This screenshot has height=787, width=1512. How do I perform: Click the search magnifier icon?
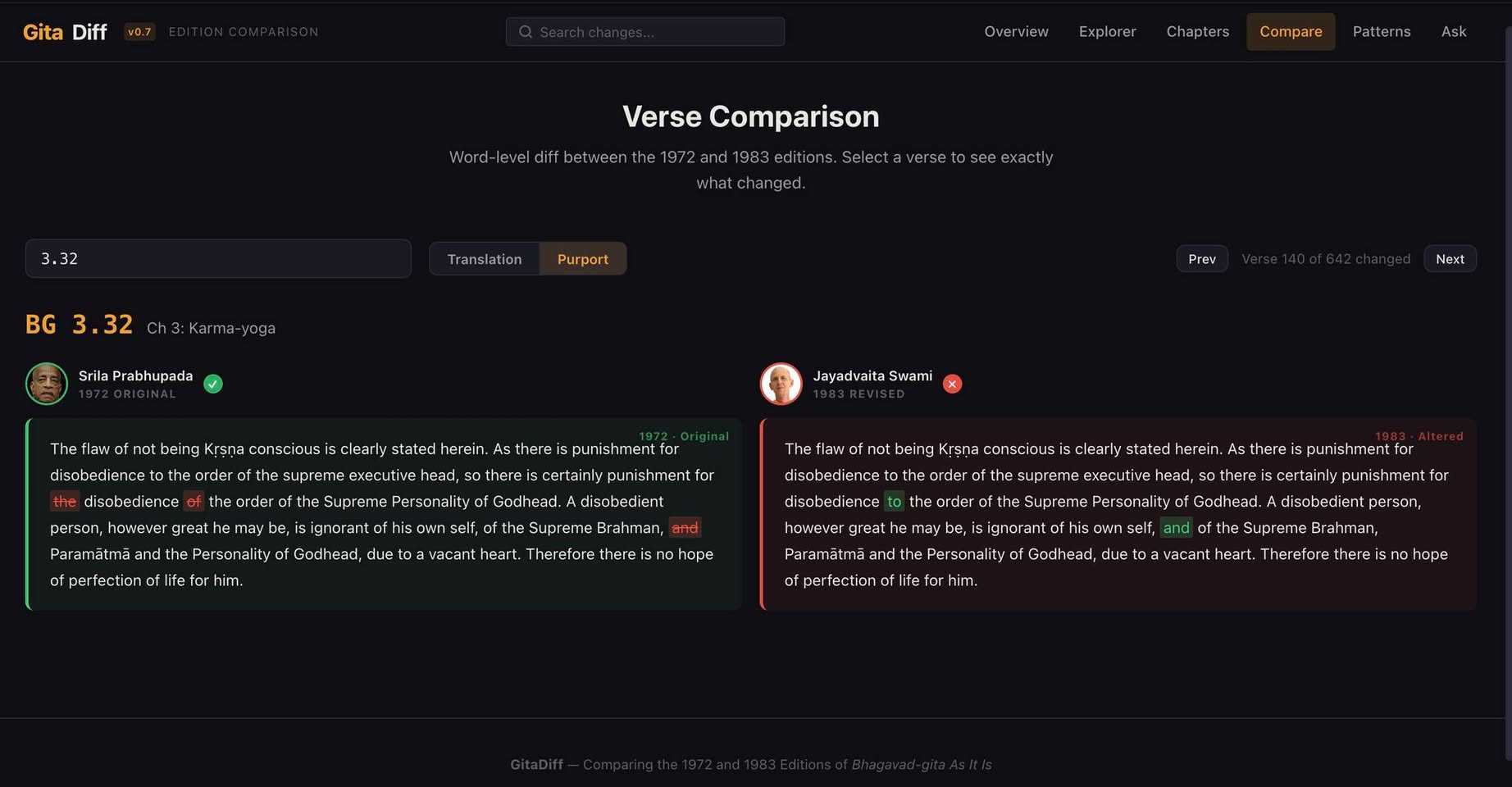526,32
